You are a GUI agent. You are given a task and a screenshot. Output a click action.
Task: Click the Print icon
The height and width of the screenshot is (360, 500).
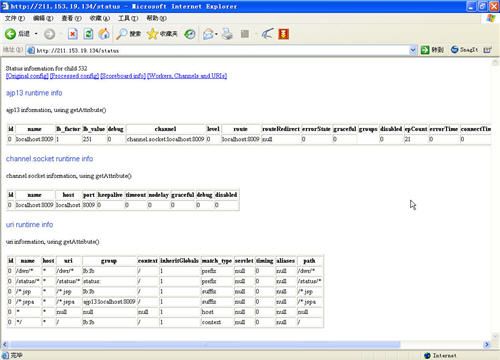[x=227, y=34]
